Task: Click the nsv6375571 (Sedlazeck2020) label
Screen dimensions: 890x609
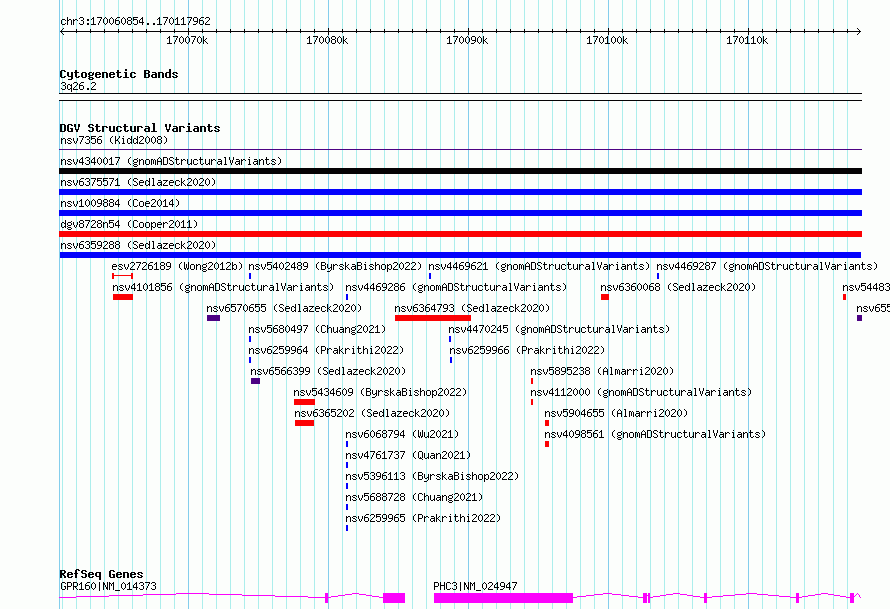Action: pyautogui.click(x=138, y=182)
